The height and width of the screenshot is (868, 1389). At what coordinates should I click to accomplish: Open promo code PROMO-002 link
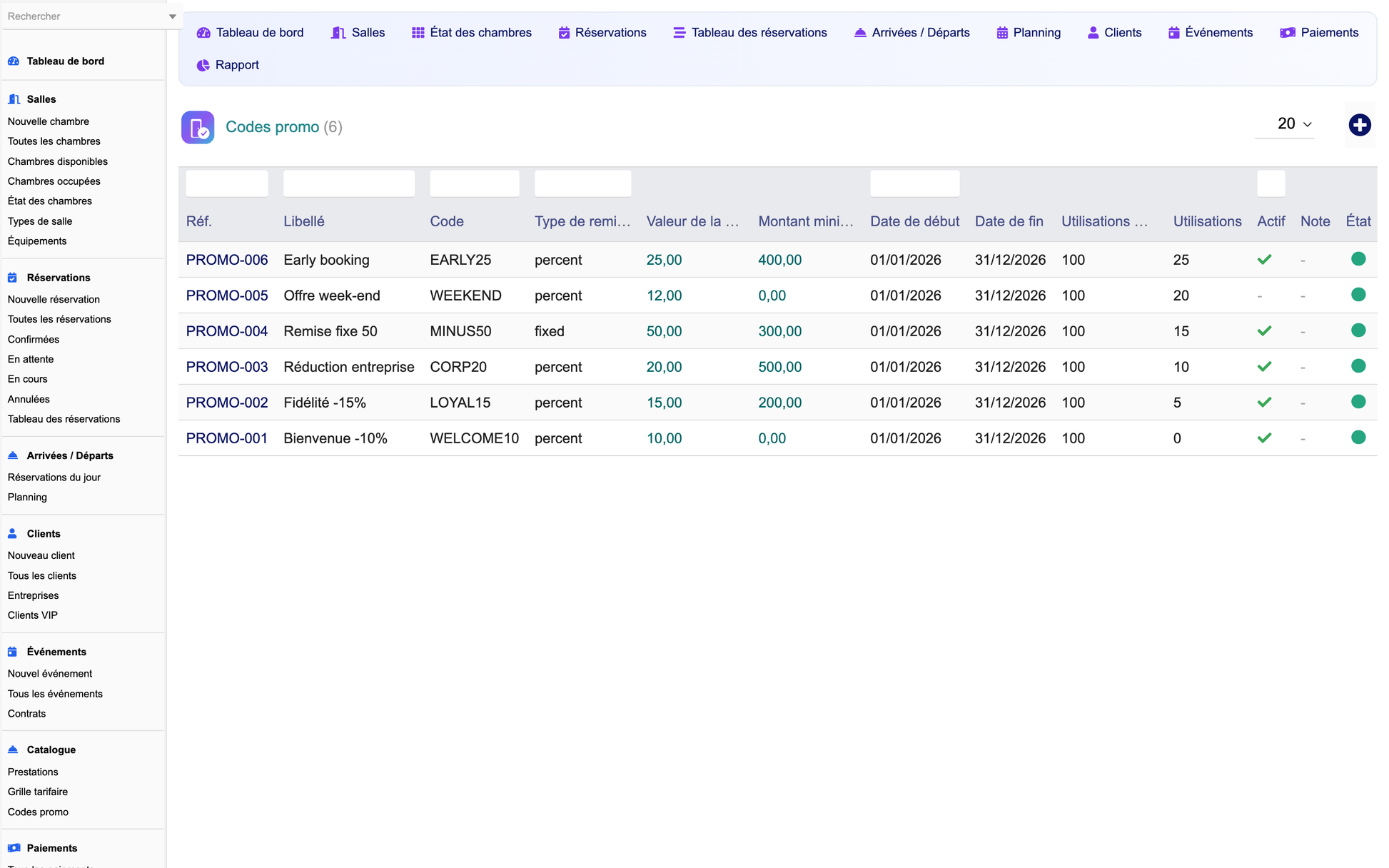click(227, 403)
